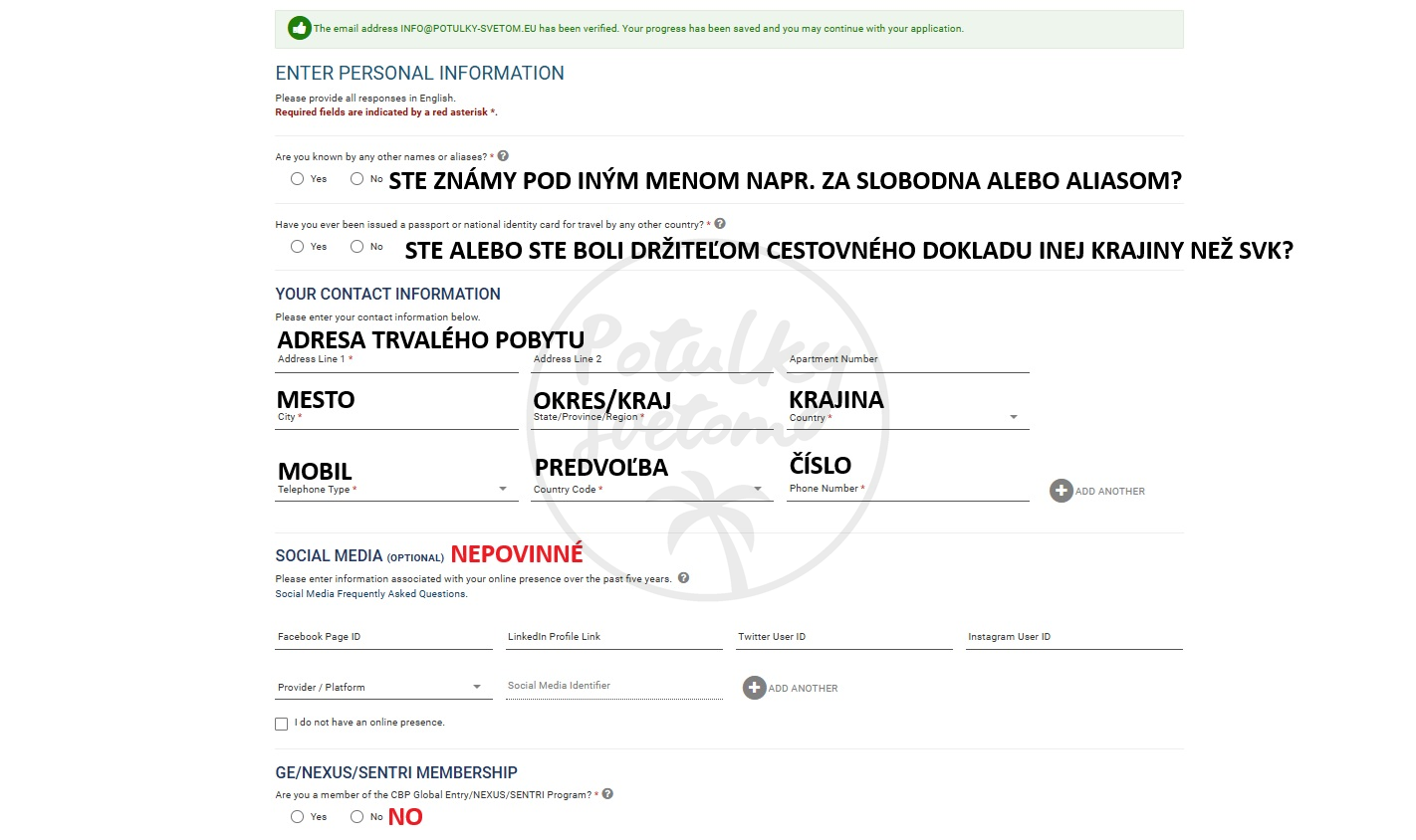Select No for passport issued by other country
The image size is (1416, 840).
pos(356,247)
